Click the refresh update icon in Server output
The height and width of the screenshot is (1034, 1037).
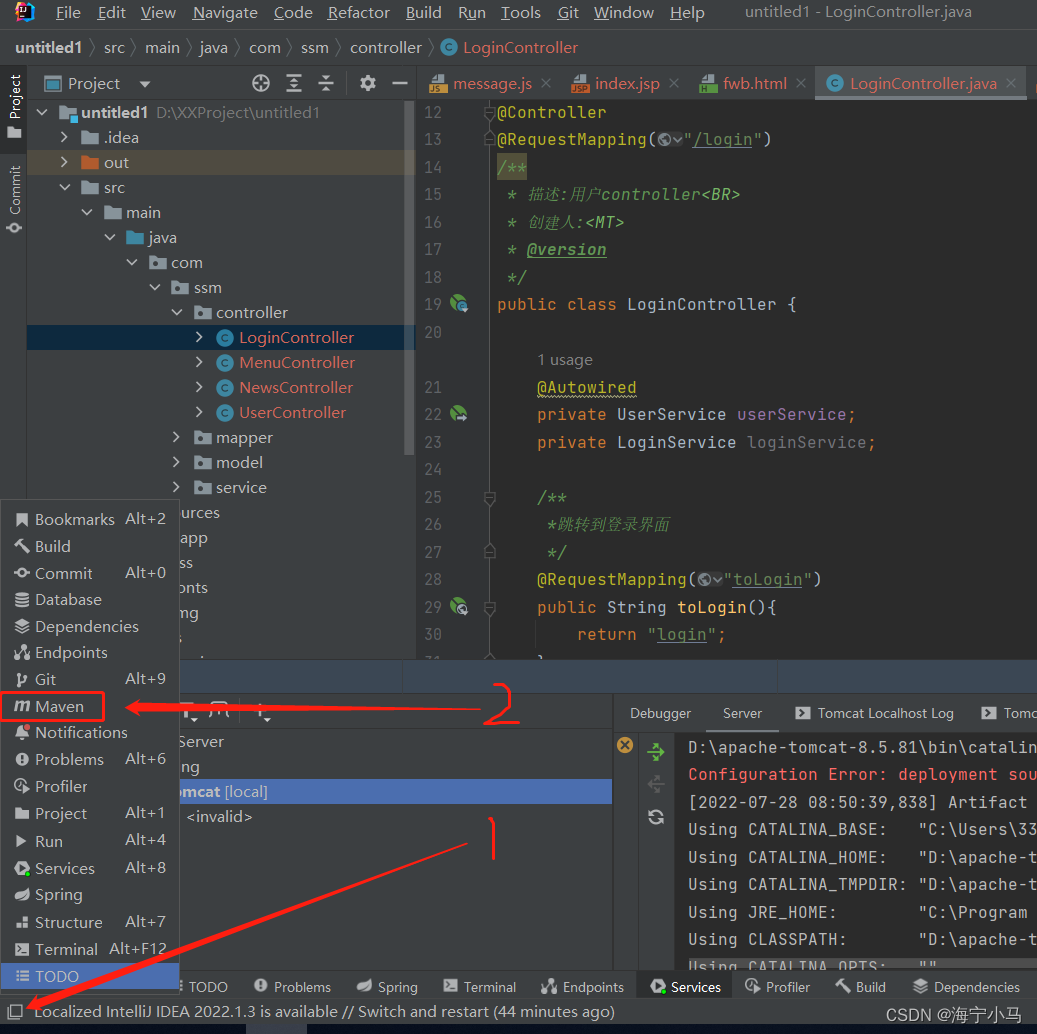[656, 817]
